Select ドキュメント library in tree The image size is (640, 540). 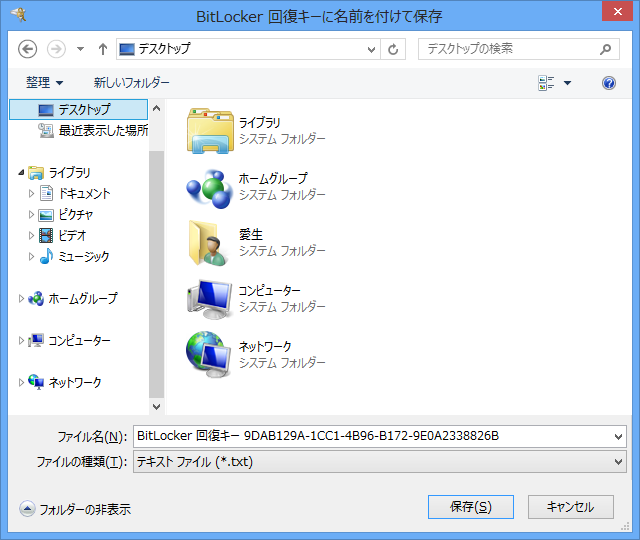(75, 193)
